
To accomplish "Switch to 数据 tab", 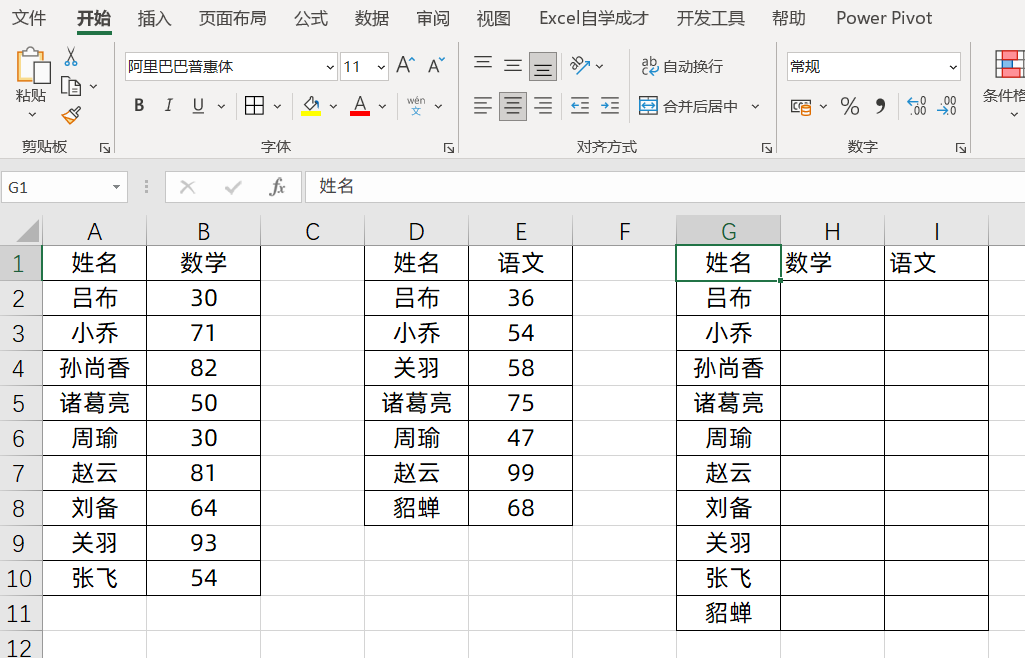I will coord(372,18).
